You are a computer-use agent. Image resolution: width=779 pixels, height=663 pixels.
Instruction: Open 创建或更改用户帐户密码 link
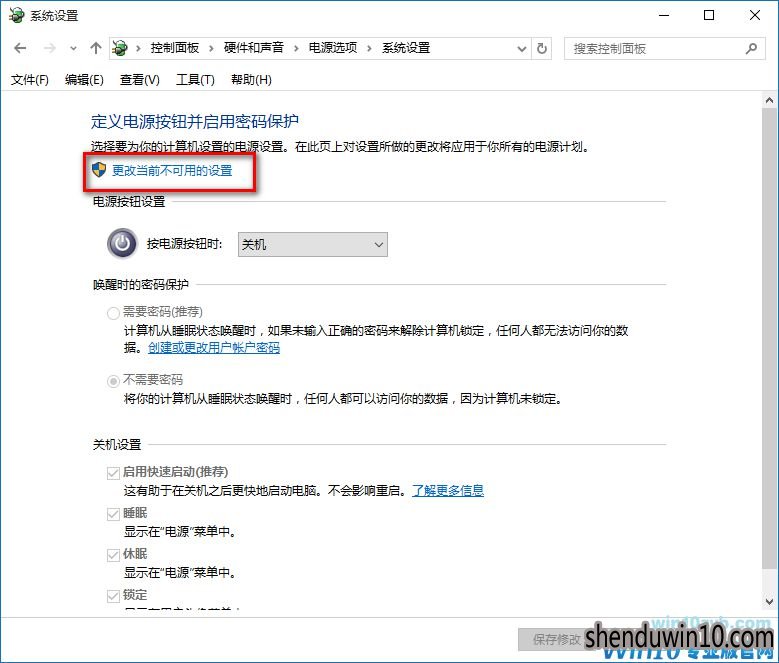[x=214, y=348]
